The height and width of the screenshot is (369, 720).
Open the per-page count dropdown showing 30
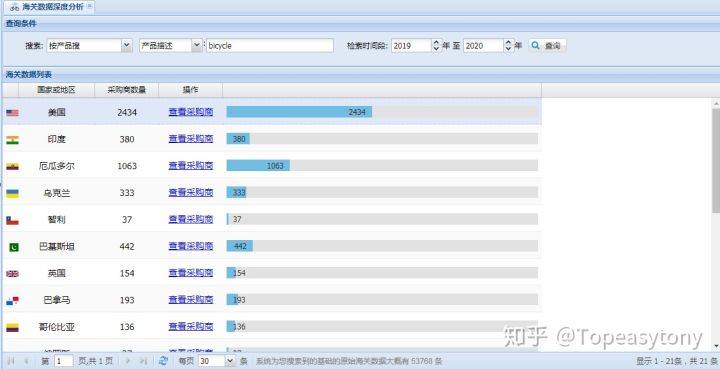click(230, 361)
